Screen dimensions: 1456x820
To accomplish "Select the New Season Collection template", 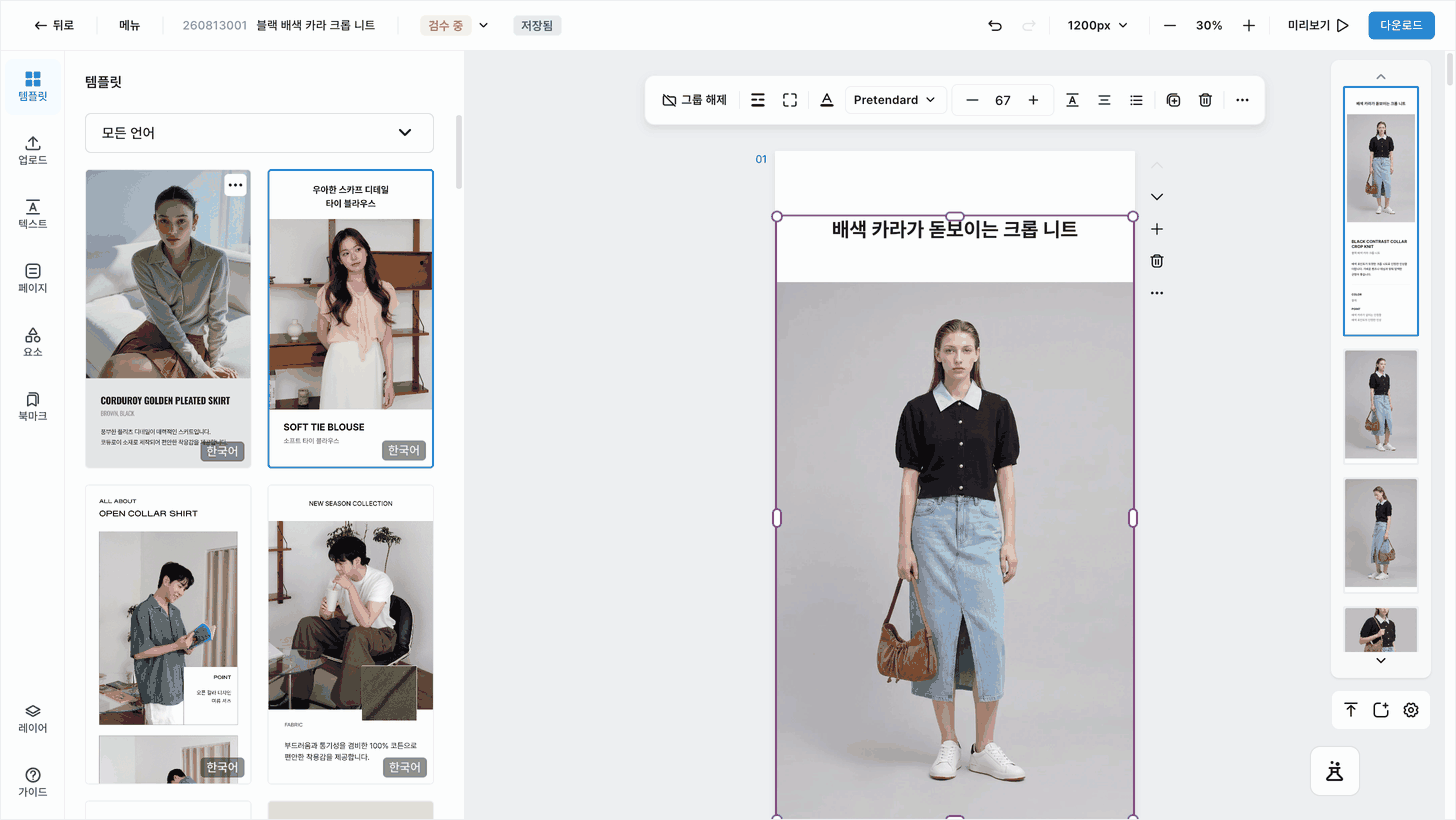I will click(351, 634).
